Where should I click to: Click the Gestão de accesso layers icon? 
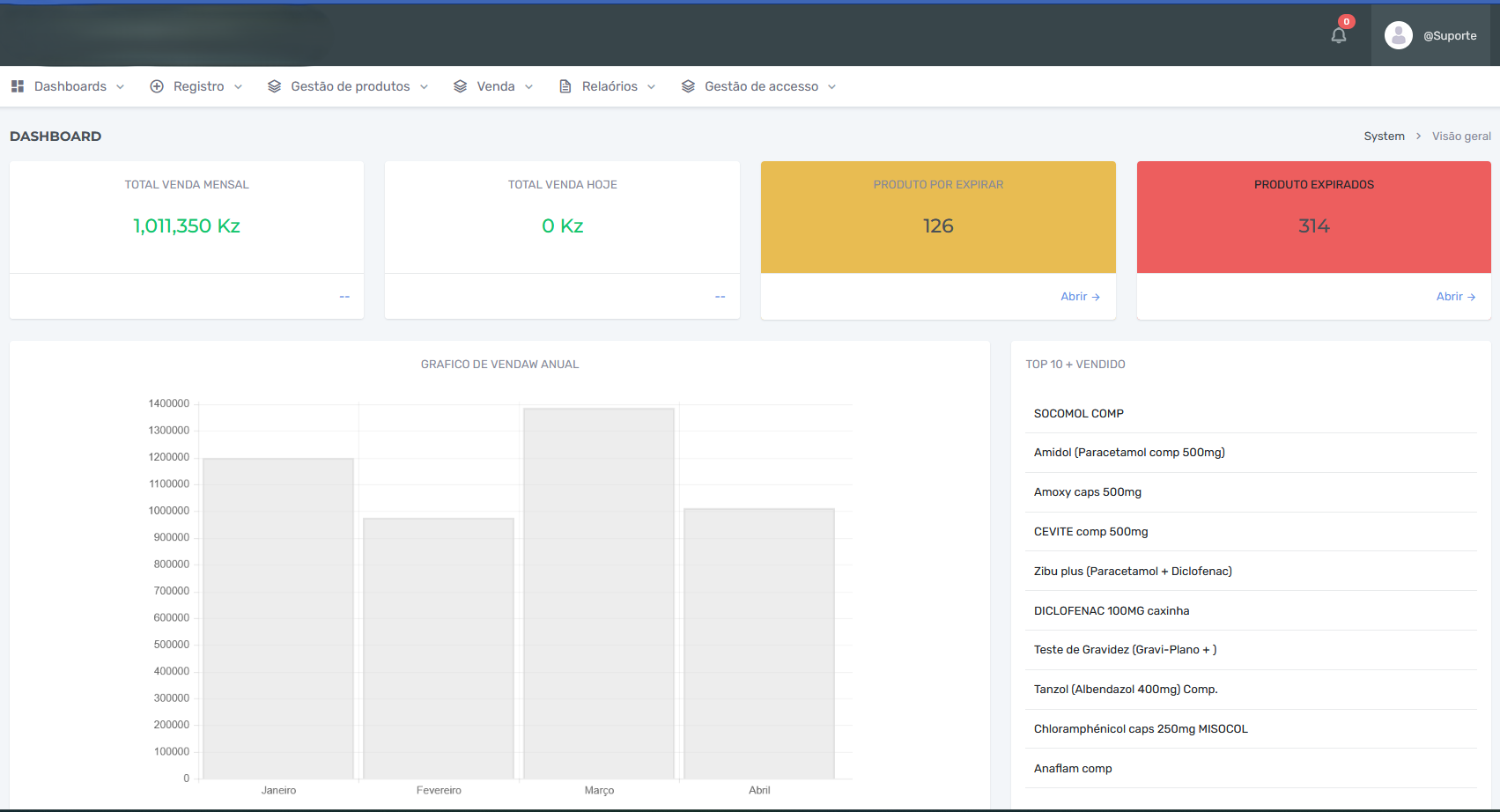point(688,86)
